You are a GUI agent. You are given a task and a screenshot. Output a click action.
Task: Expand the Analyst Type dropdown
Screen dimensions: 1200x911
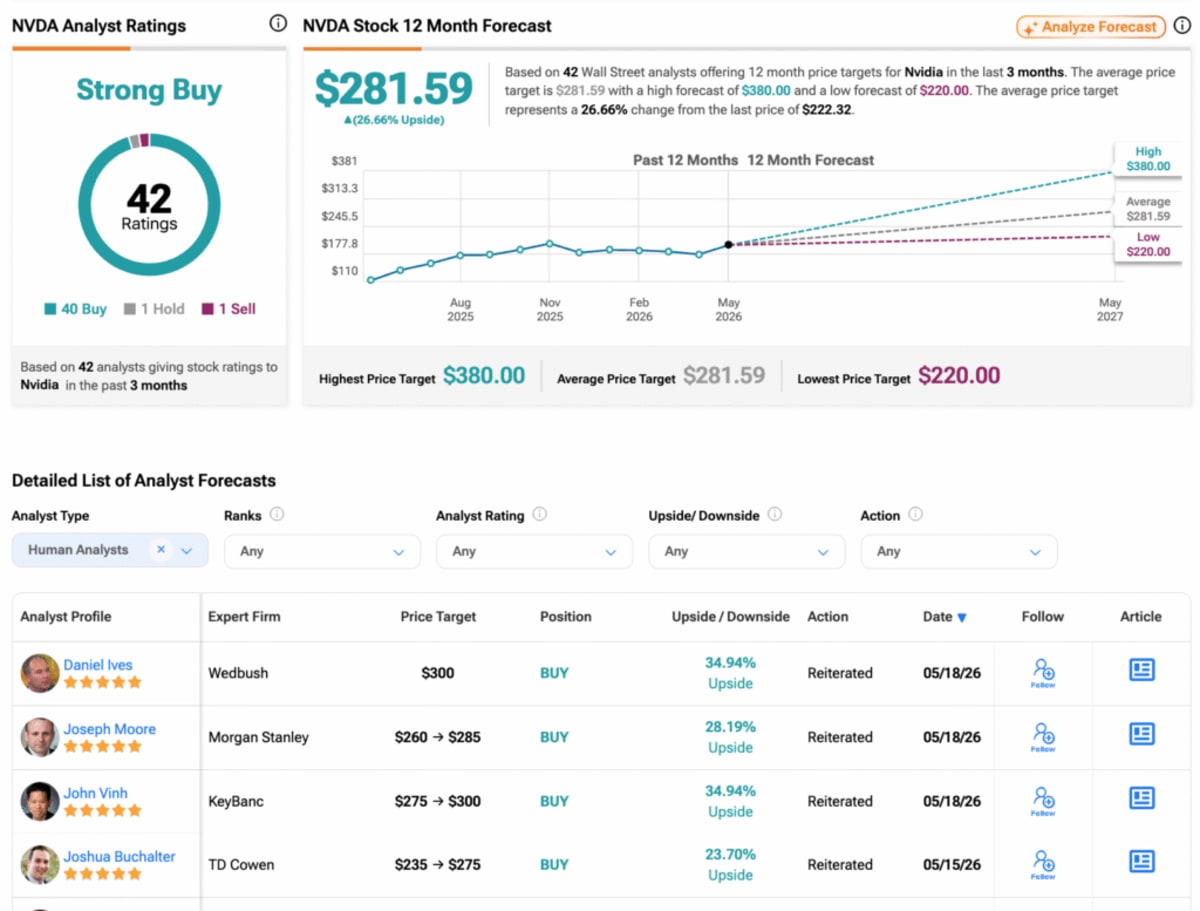tap(187, 551)
